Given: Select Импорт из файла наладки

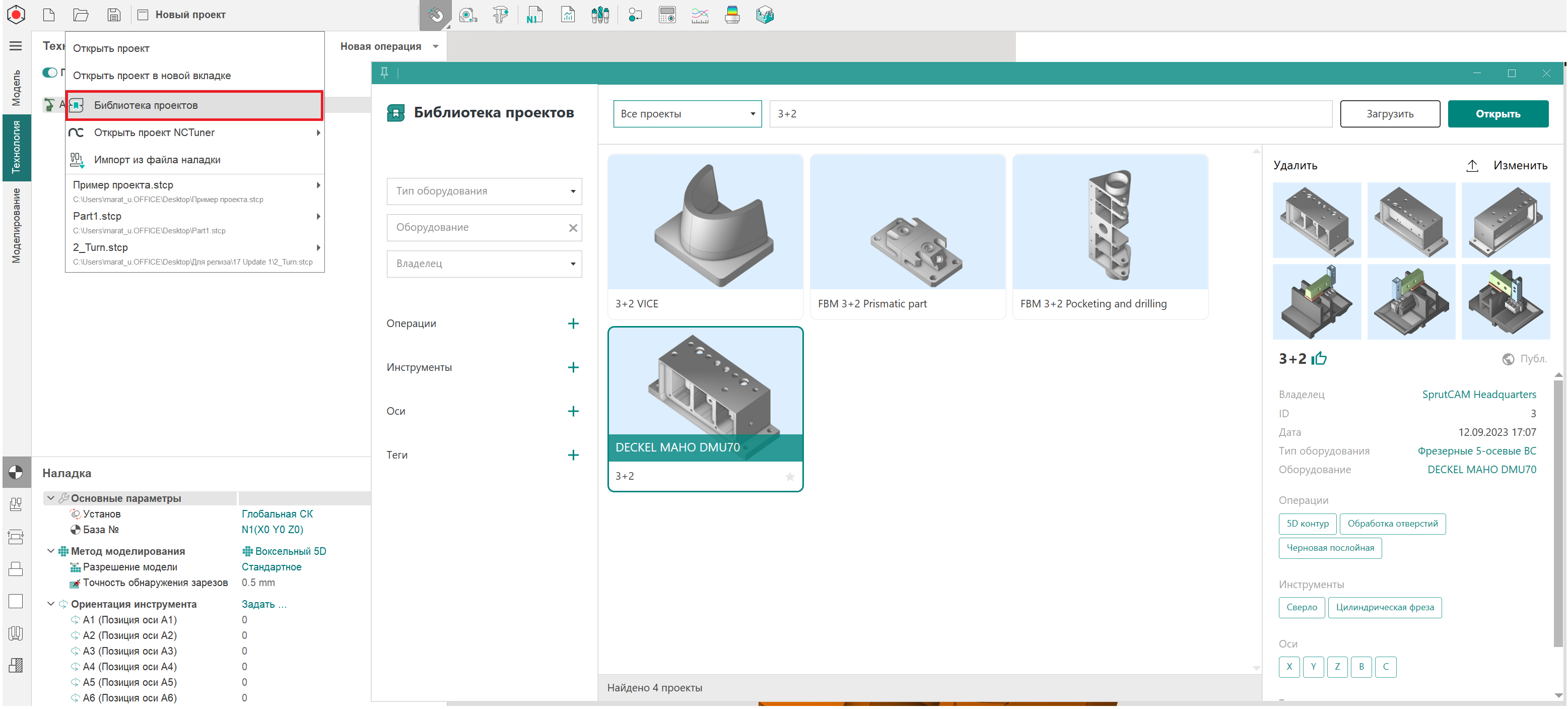Looking at the screenshot, I should coord(194,160).
